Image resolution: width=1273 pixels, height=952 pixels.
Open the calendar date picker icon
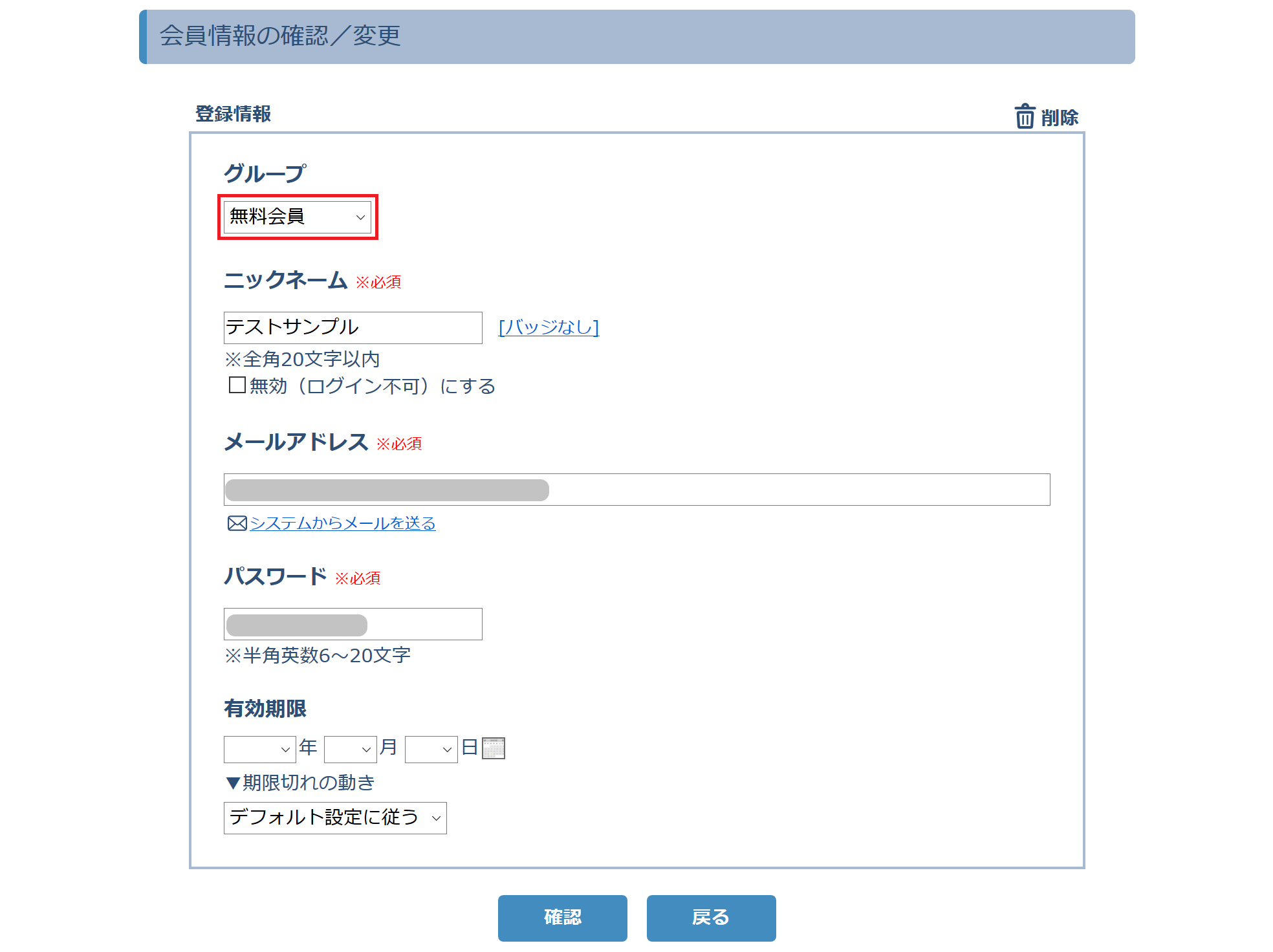494,748
